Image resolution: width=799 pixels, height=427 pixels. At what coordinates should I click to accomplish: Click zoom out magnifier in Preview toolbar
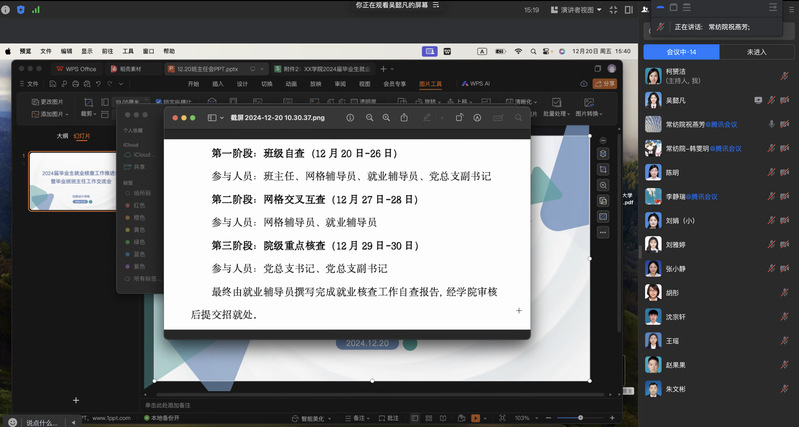[370, 118]
